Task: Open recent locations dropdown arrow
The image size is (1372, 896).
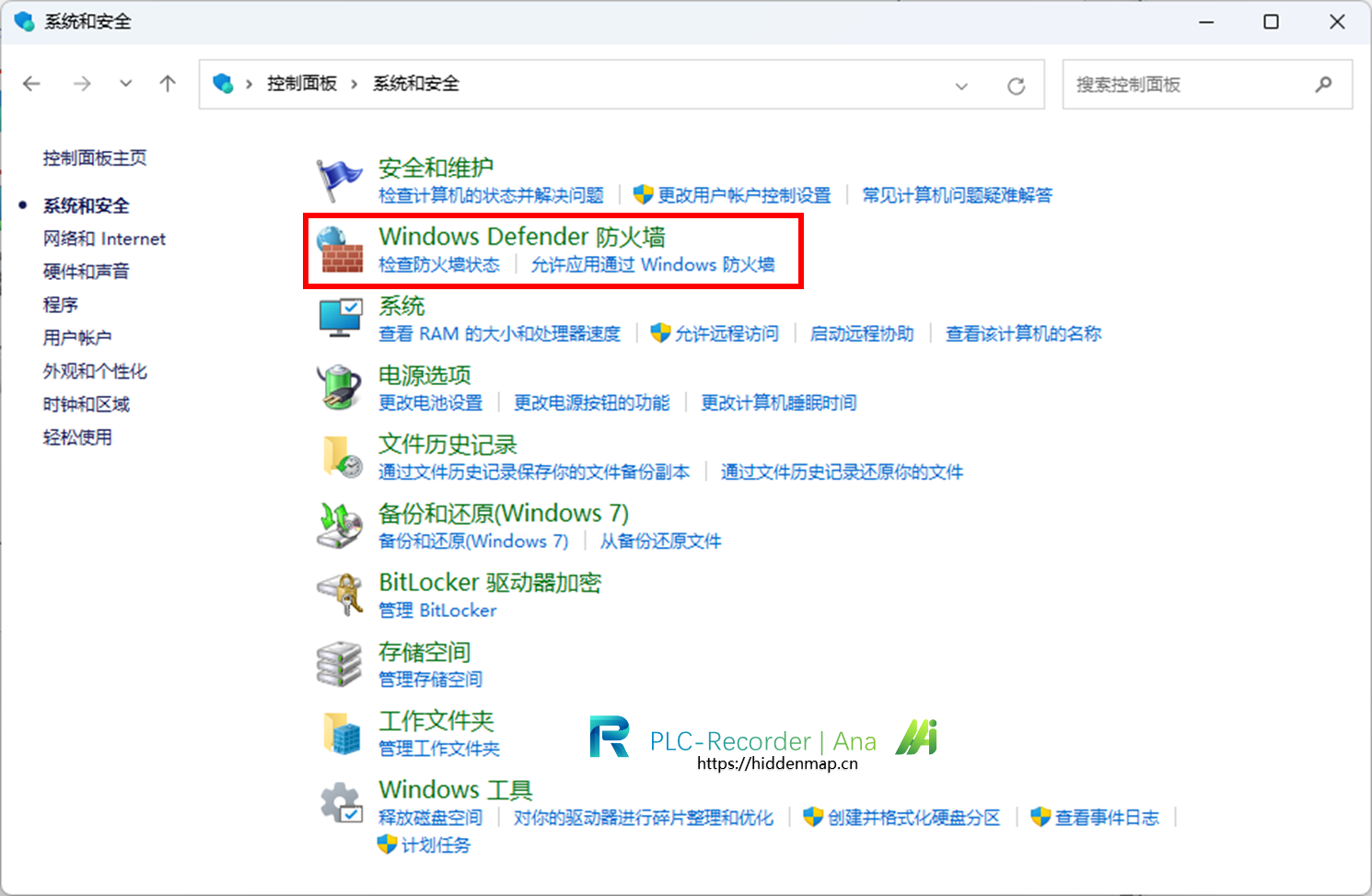Action: [x=126, y=84]
